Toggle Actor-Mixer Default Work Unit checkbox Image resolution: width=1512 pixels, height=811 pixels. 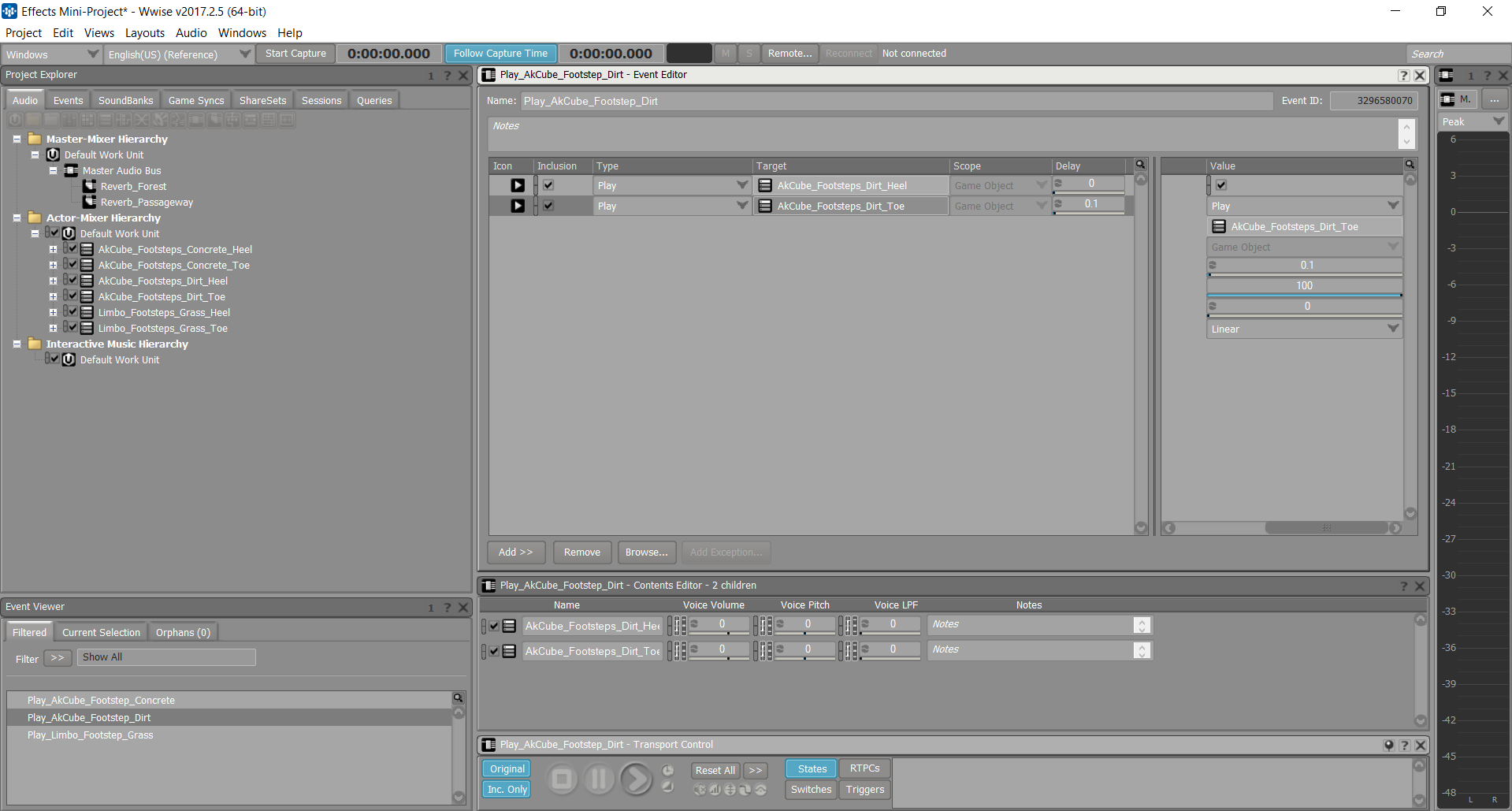[x=54, y=233]
